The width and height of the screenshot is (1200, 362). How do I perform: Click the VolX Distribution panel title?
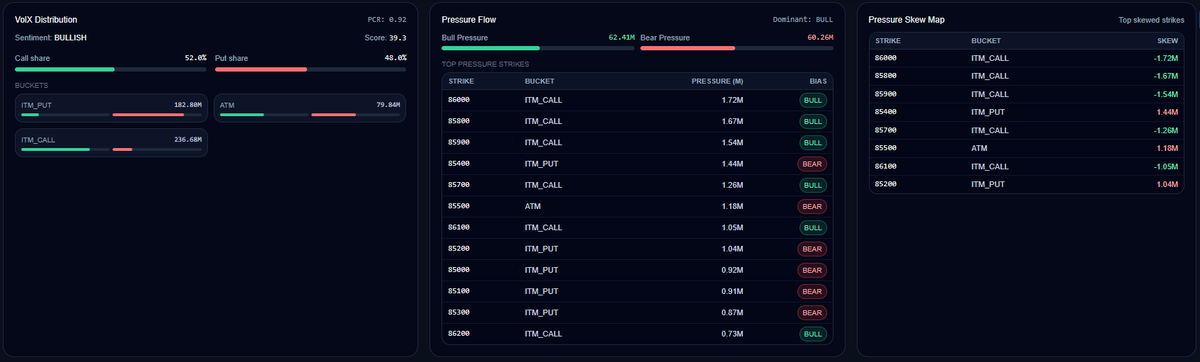click(46, 19)
